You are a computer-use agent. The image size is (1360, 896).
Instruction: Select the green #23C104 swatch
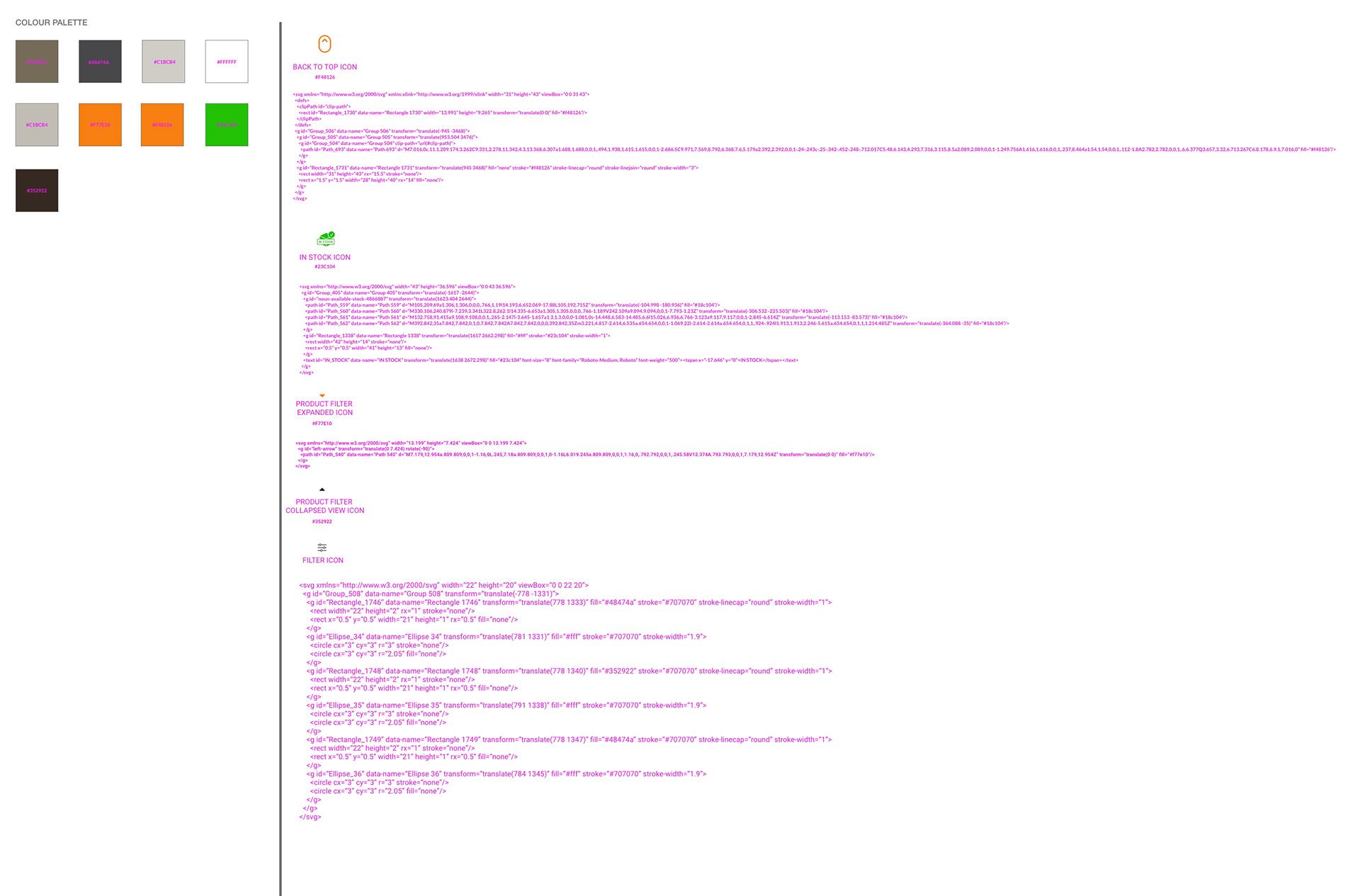(227, 125)
